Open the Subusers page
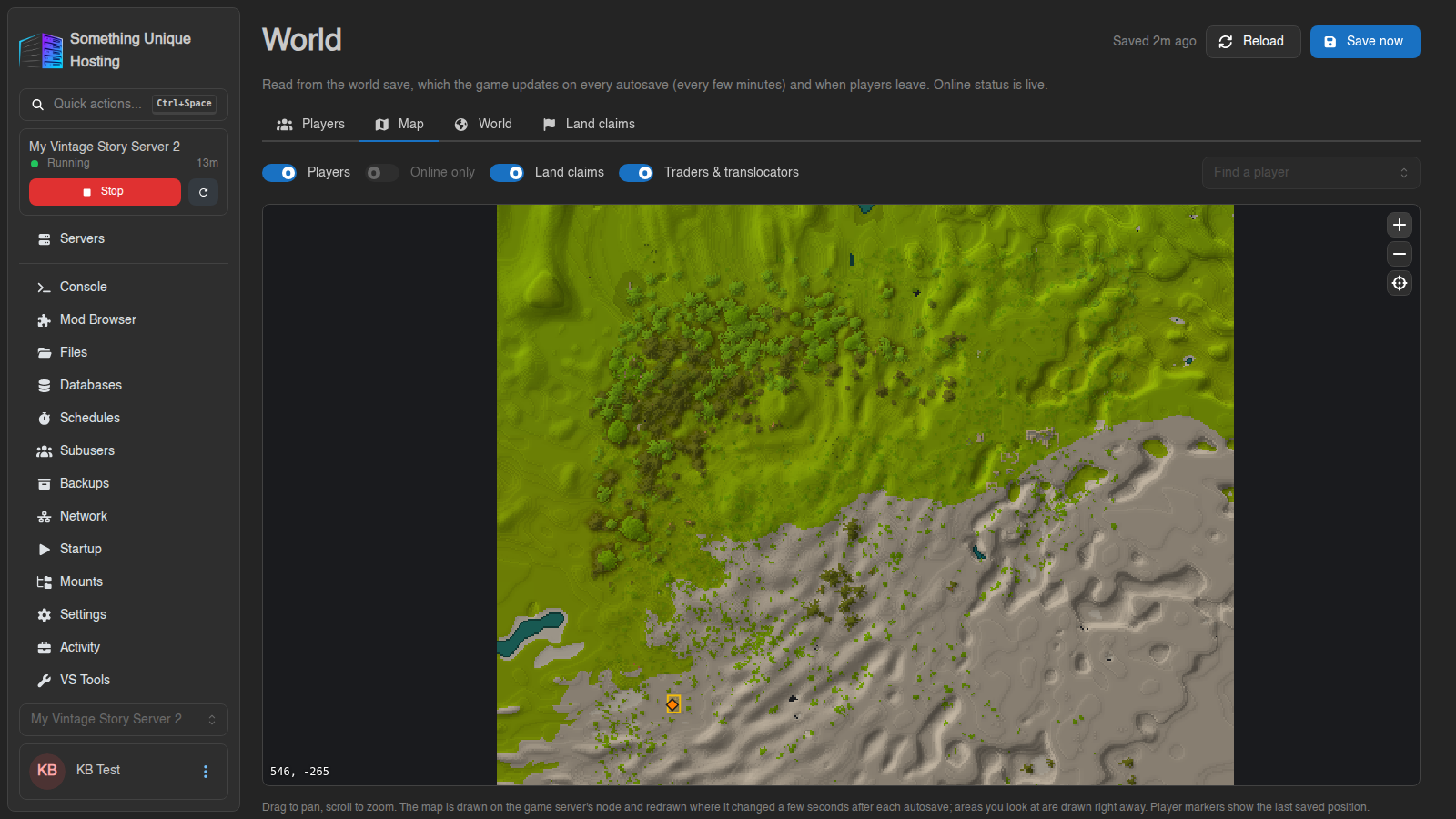Viewport: 1456px width, 819px height. (124, 450)
